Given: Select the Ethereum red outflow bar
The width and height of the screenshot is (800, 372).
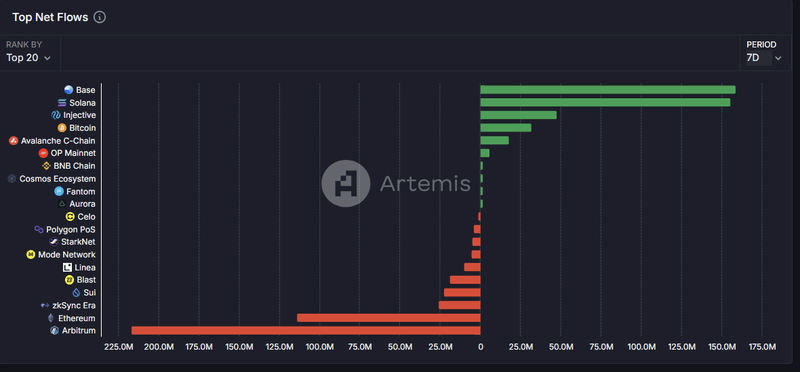Looking at the screenshot, I should click(x=389, y=318).
